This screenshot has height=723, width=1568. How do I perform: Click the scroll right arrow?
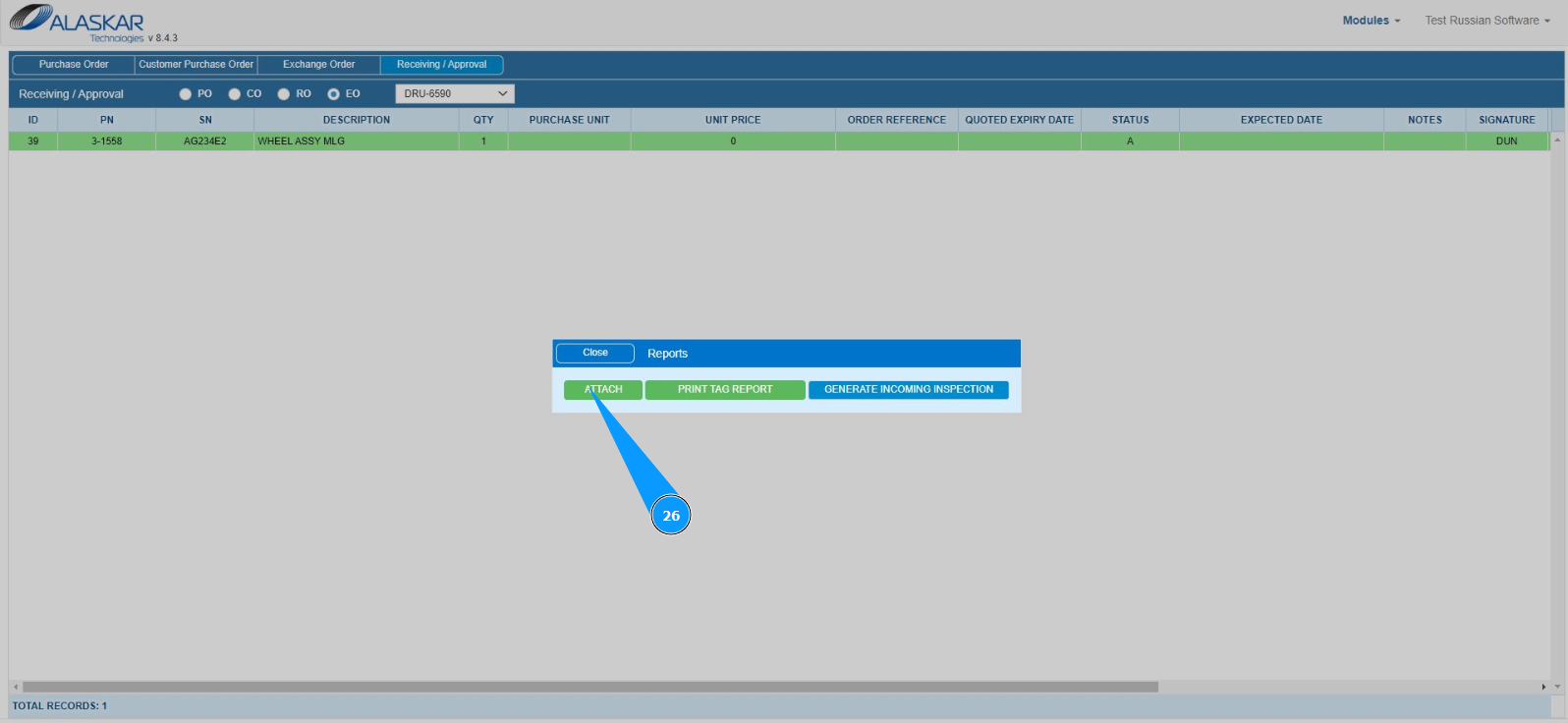(1543, 687)
